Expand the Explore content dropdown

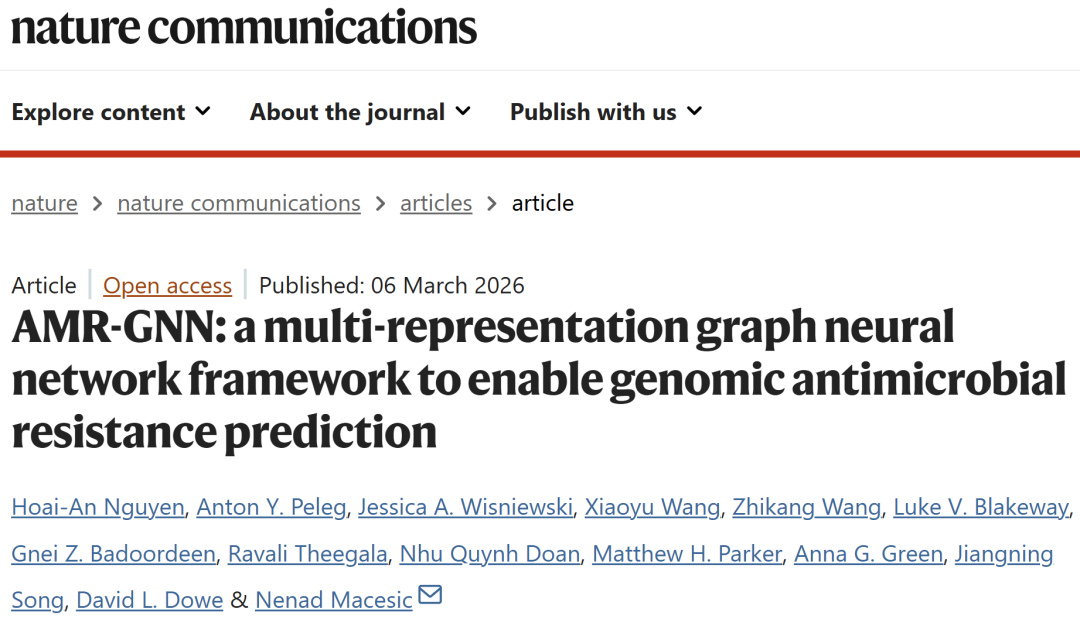click(x=111, y=112)
